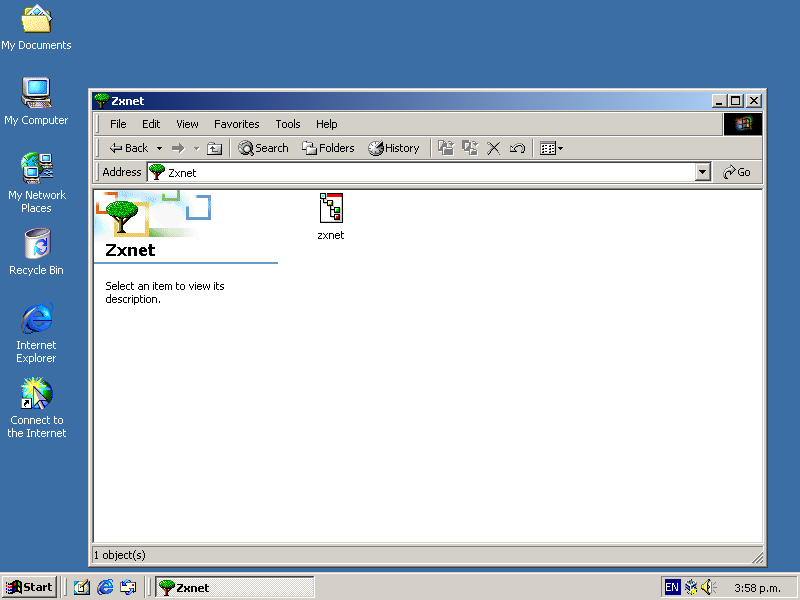Click the Move To toolbar icon

(x=446, y=148)
